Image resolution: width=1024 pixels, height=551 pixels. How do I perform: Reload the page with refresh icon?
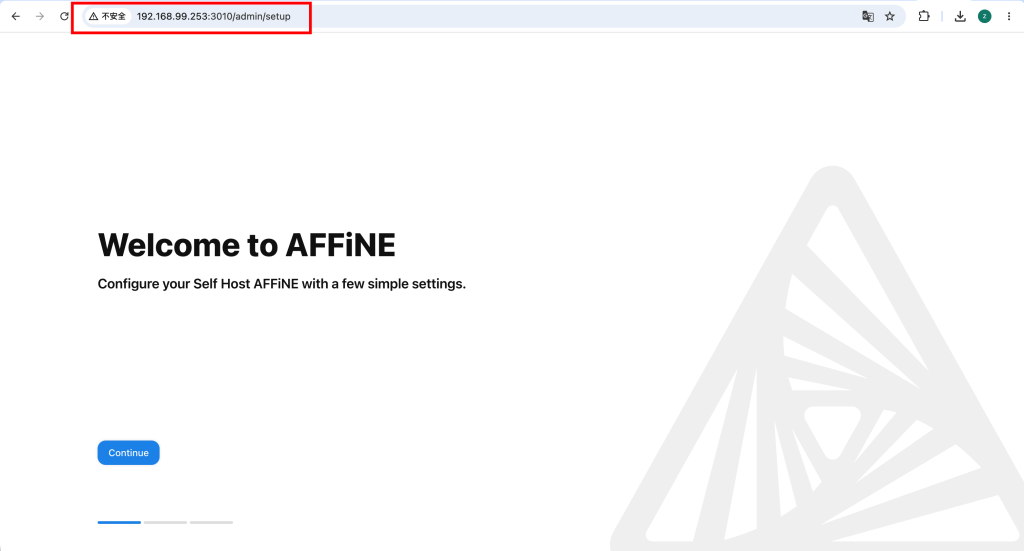(x=64, y=16)
